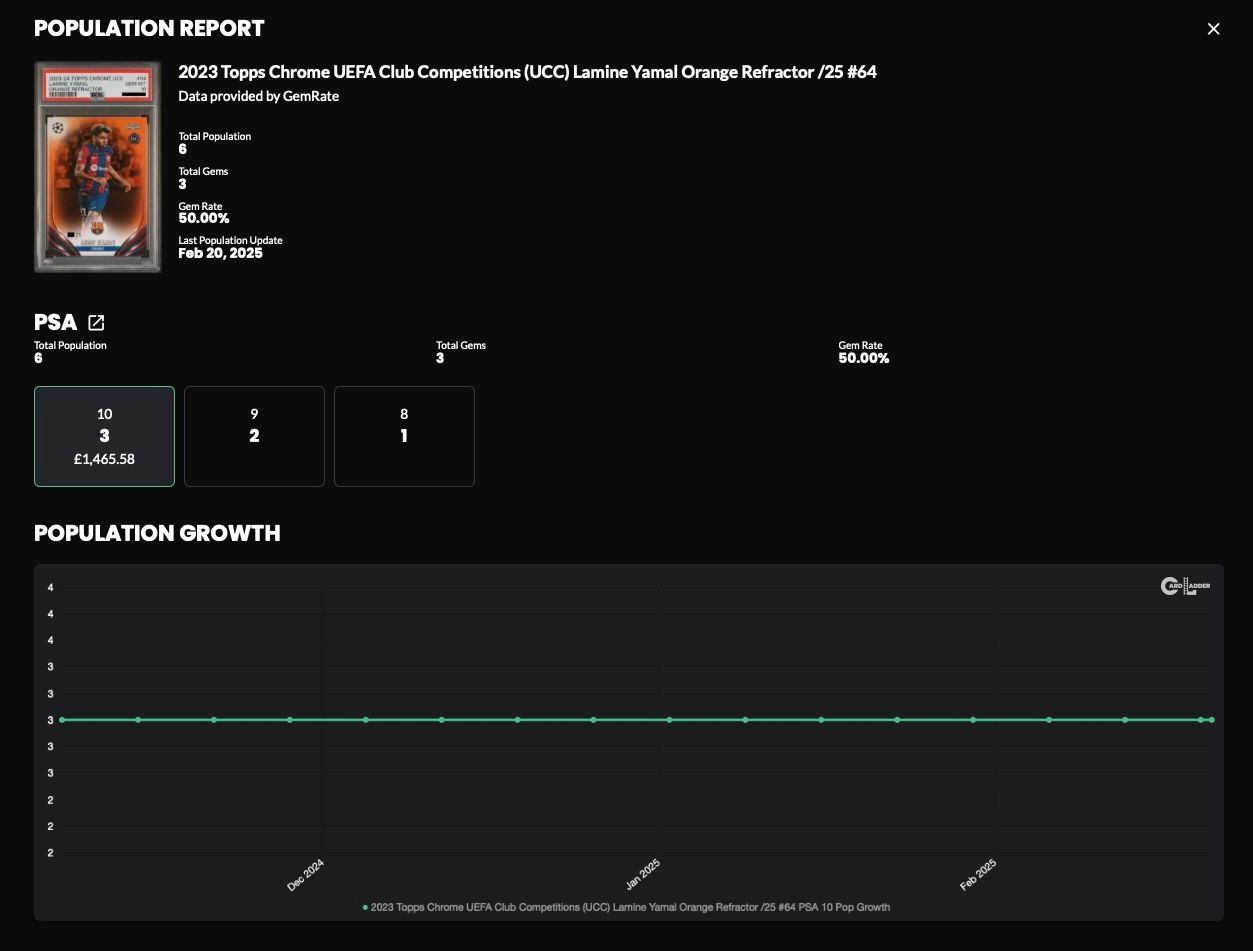Click the 'Feb 2025' axis label
The width and height of the screenshot is (1253, 951).
(978, 874)
